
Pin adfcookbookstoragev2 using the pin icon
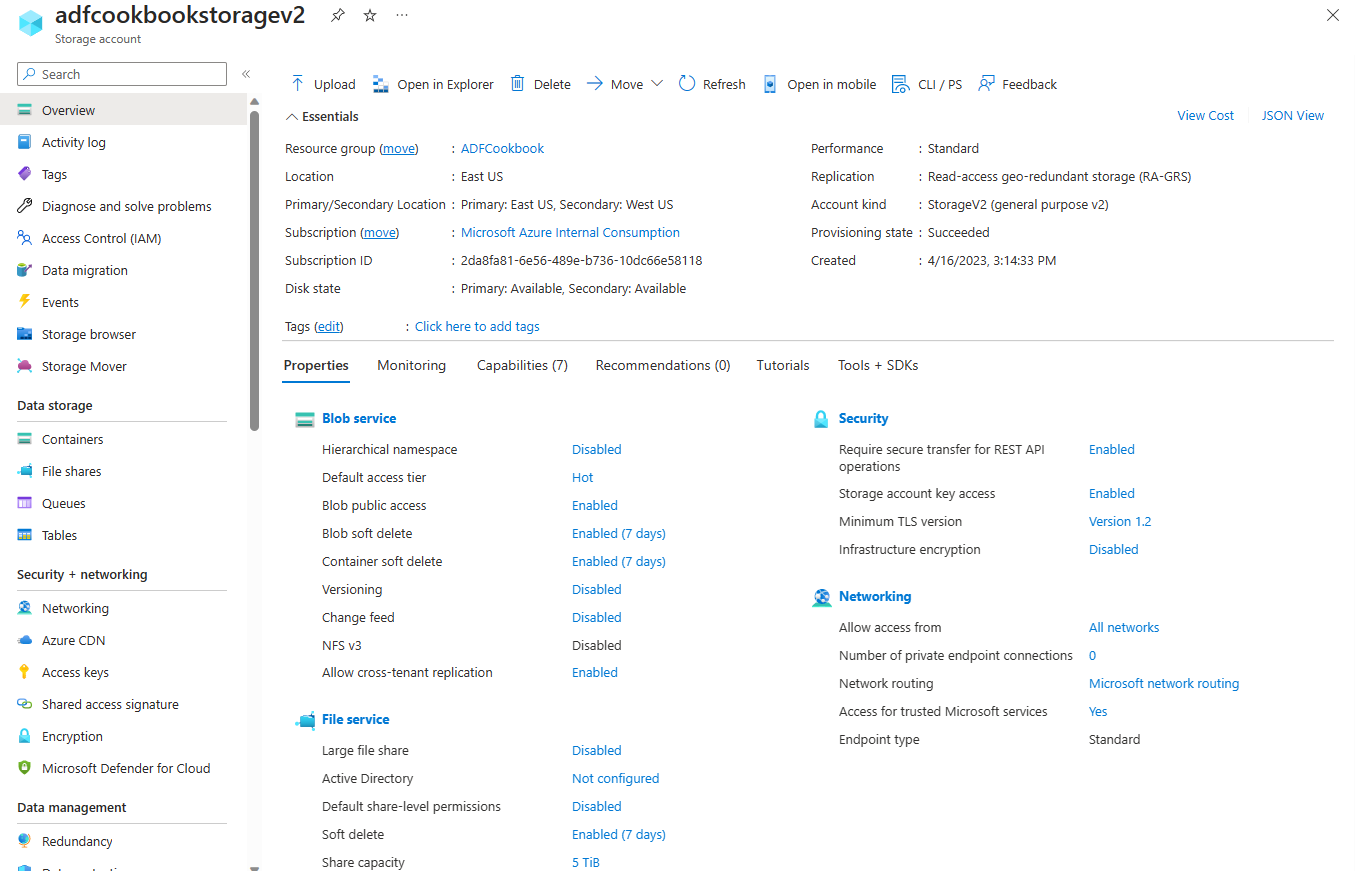pos(337,15)
